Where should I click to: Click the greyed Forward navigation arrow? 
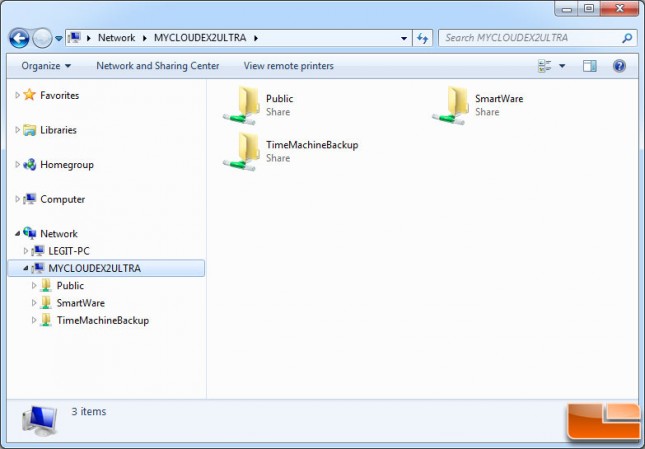[42, 38]
